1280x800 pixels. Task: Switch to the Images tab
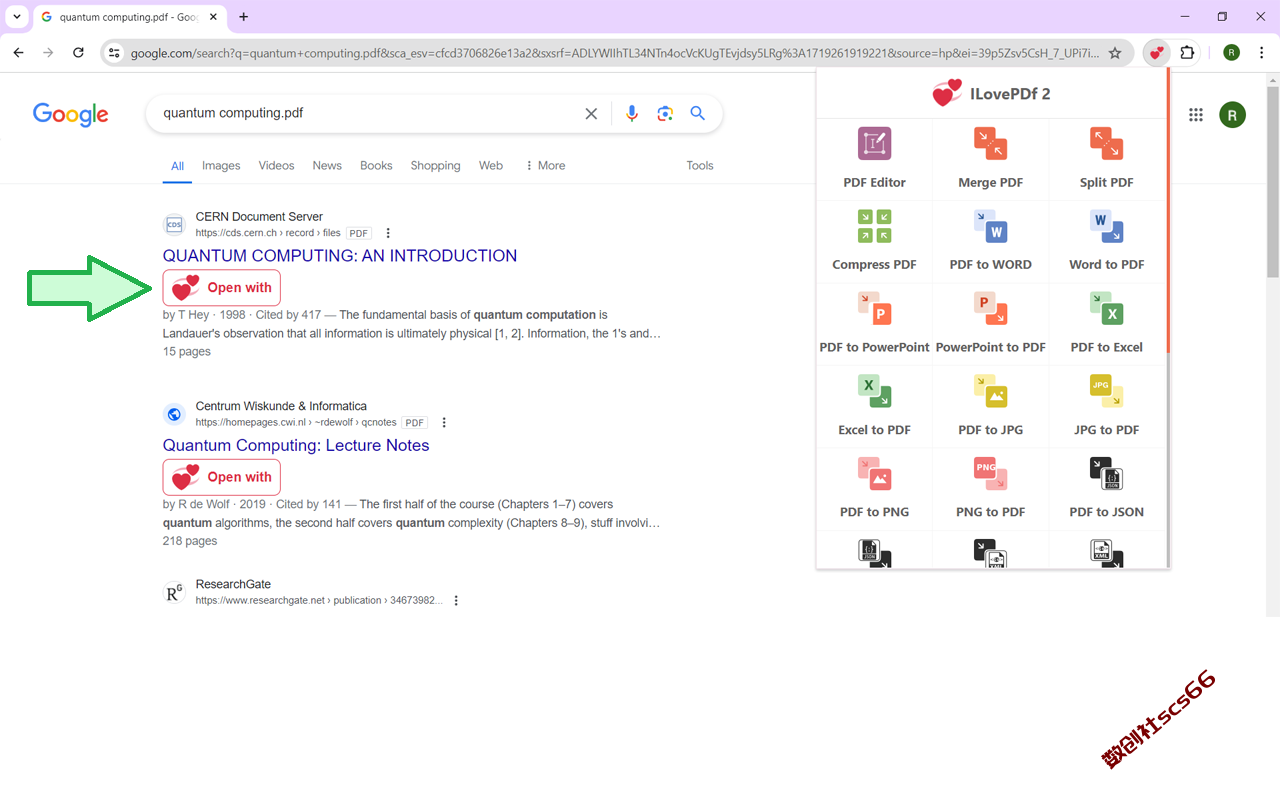221,166
